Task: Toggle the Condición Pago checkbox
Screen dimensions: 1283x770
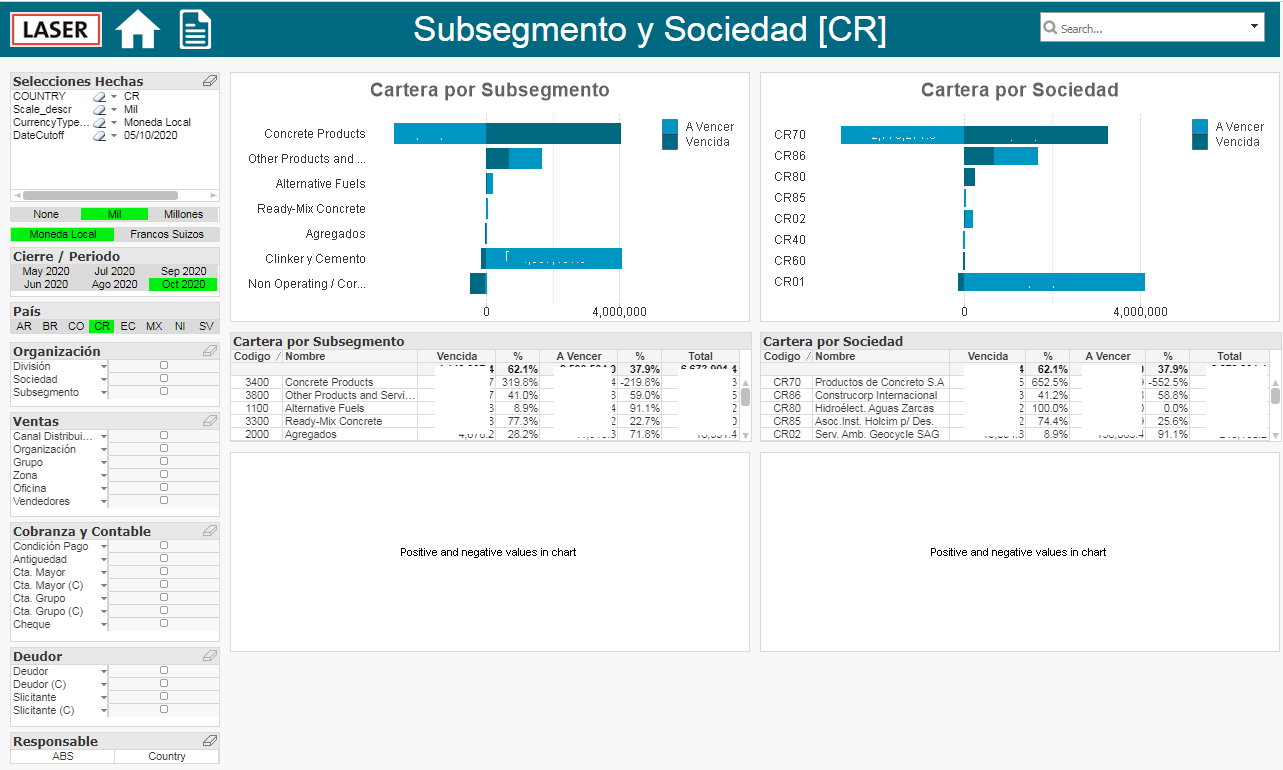Action: [x=164, y=546]
